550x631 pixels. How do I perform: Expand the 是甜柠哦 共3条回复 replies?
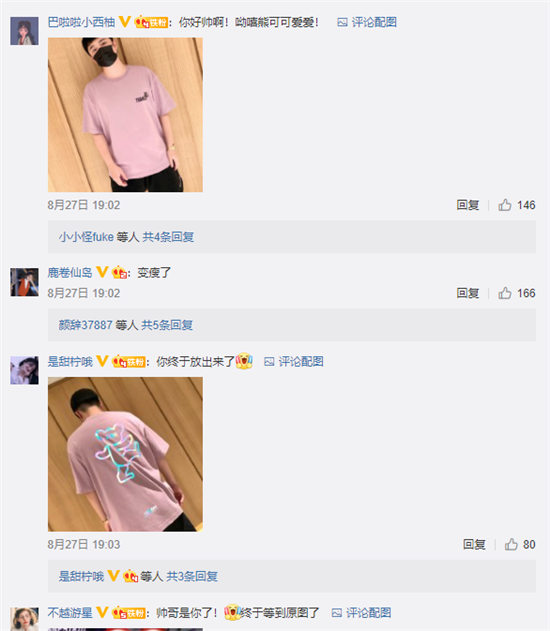138,576
